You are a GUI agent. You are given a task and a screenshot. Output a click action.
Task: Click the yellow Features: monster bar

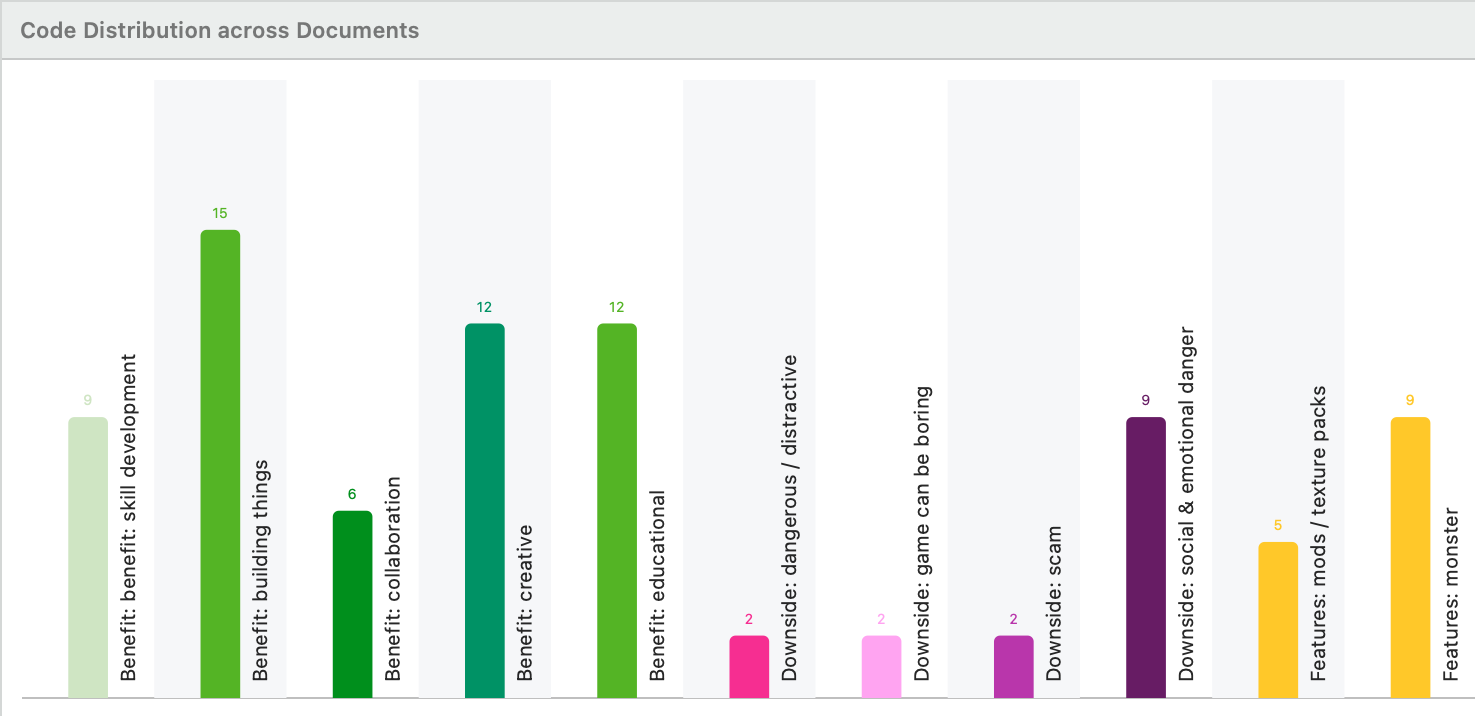pyautogui.click(x=1410, y=556)
